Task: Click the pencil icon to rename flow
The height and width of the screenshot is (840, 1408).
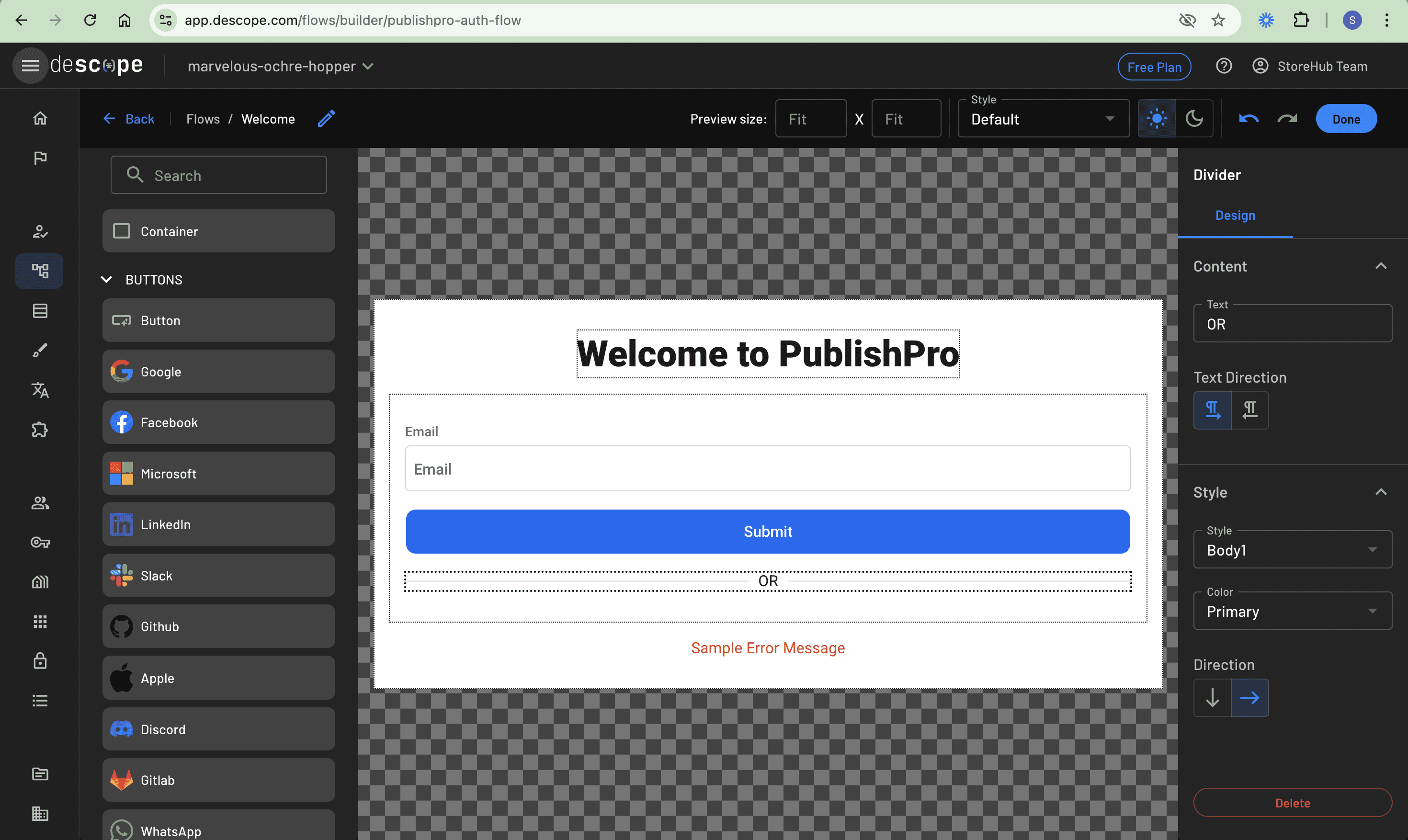Action: pyautogui.click(x=326, y=118)
